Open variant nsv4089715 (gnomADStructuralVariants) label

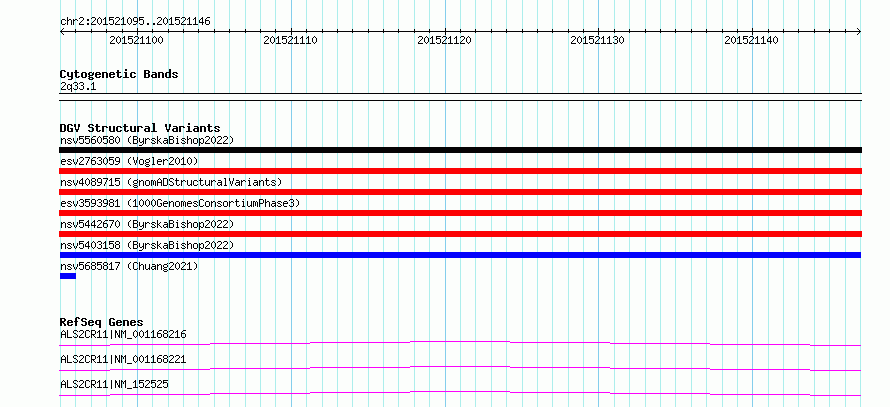click(x=171, y=182)
